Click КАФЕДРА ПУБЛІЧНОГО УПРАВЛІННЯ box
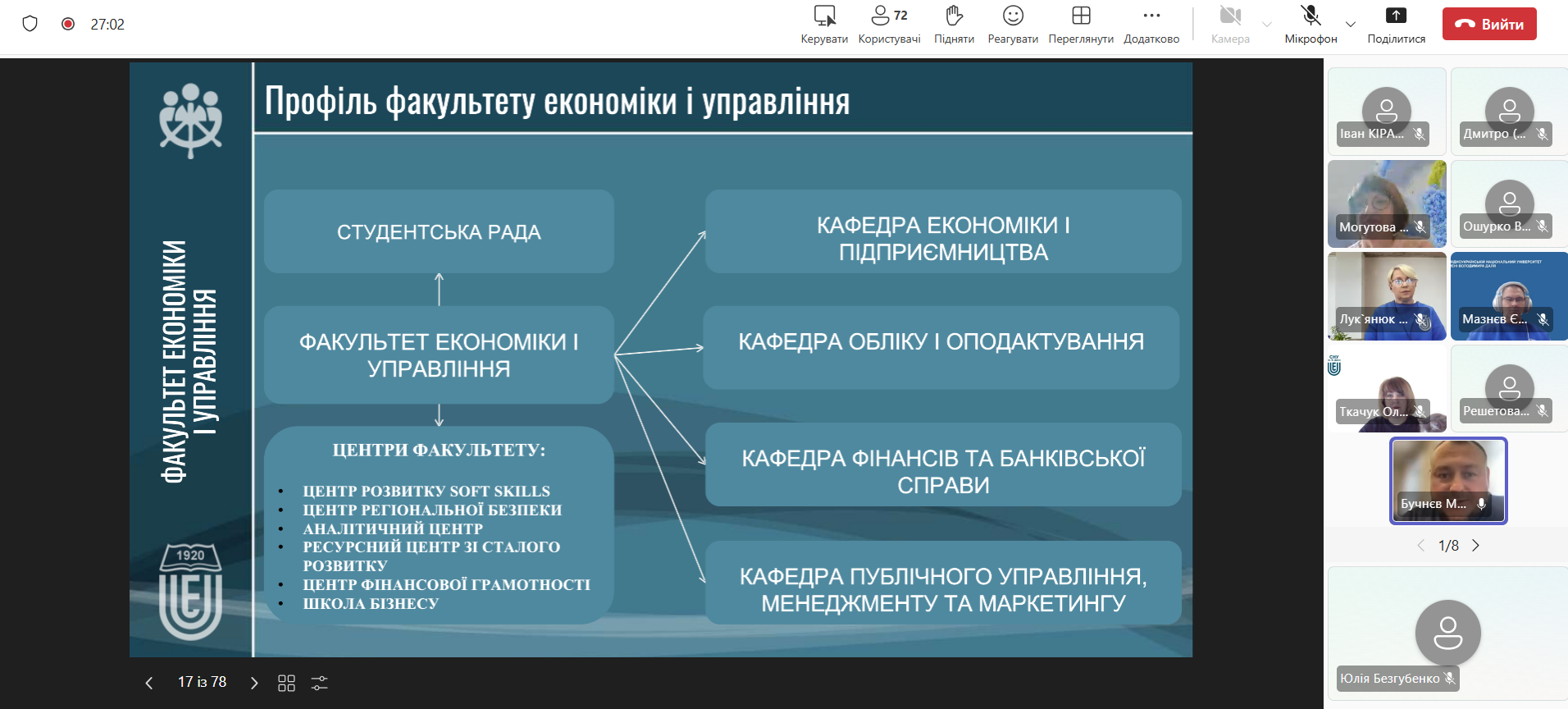 943,583
